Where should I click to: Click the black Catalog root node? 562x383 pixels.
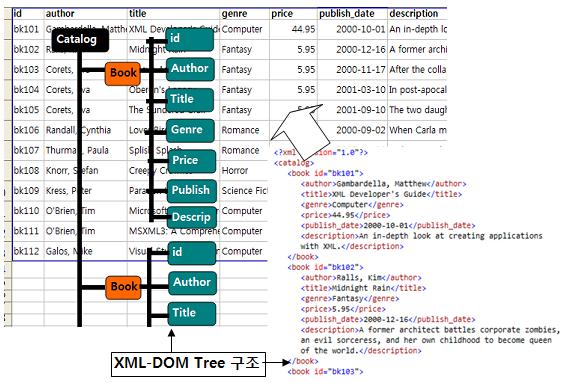point(80,40)
